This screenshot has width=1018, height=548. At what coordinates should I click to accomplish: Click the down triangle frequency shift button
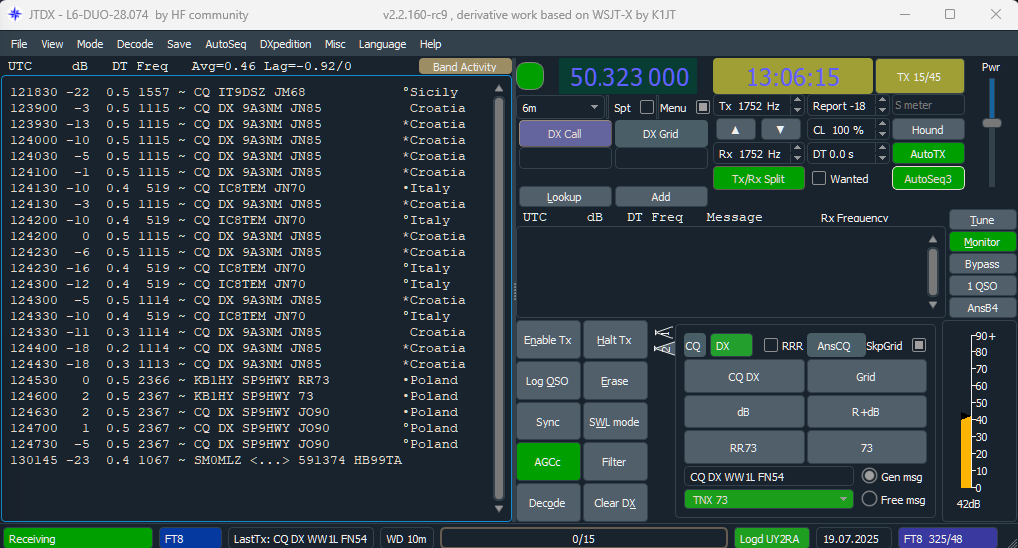[780, 130]
